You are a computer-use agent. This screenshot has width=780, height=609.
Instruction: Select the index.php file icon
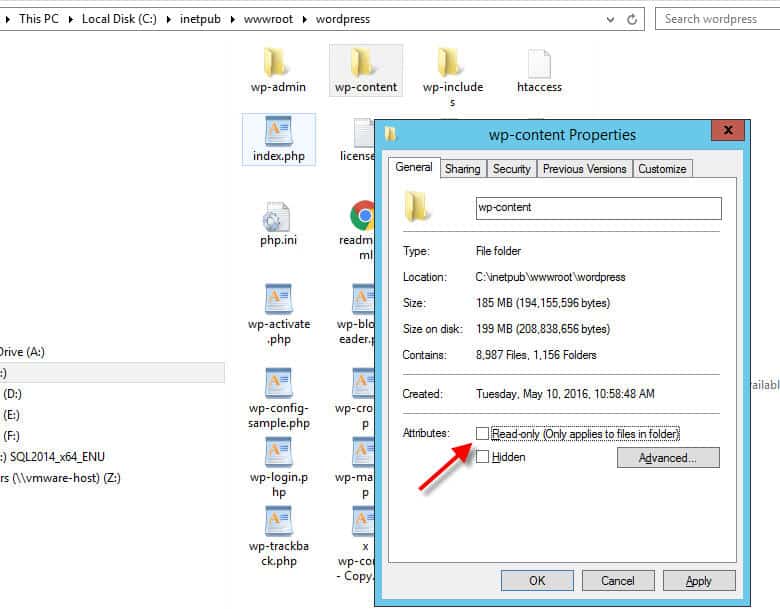[x=278, y=132]
